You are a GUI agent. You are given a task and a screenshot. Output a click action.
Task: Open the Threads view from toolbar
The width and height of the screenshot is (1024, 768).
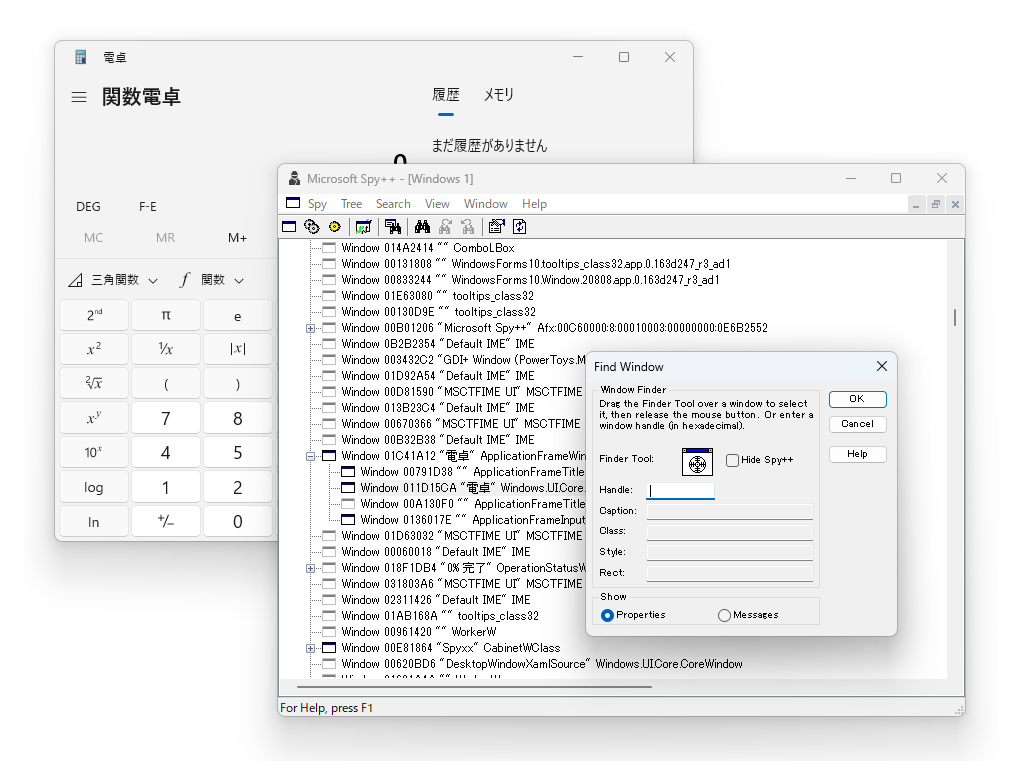click(333, 226)
